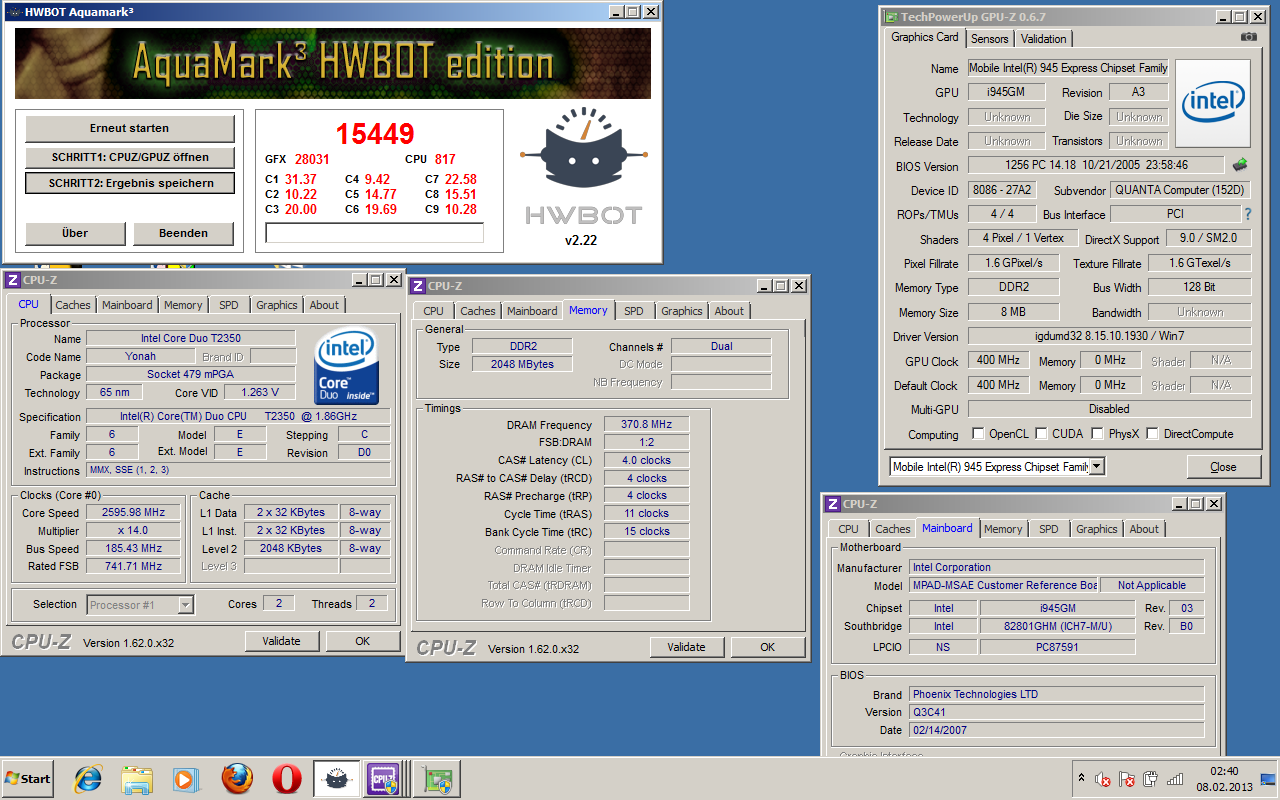Click the Close button in GPU-Z
Viewport: 1280px width, 800px height.
coord(1223,467)
